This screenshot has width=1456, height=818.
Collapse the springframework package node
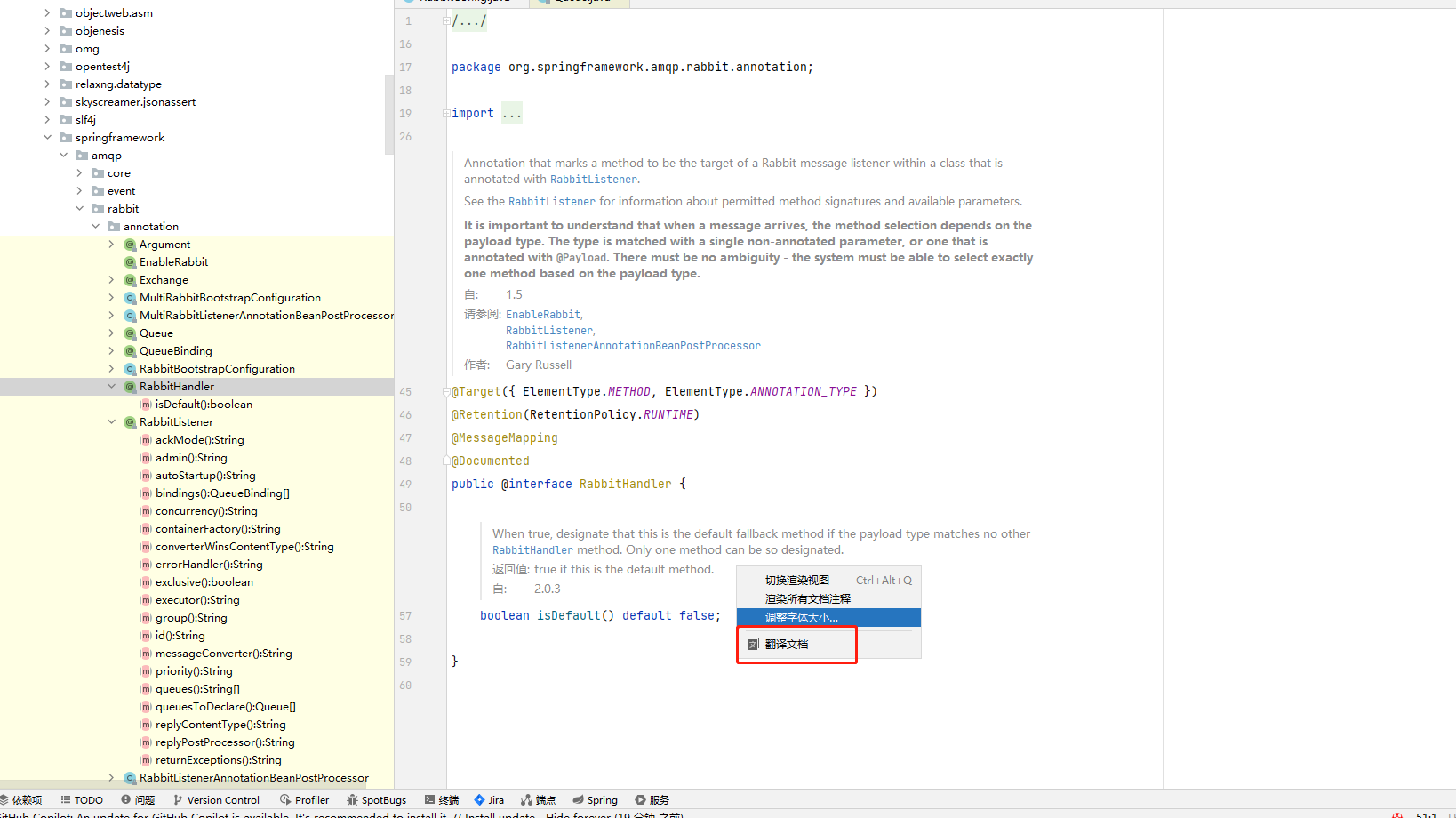47,138
